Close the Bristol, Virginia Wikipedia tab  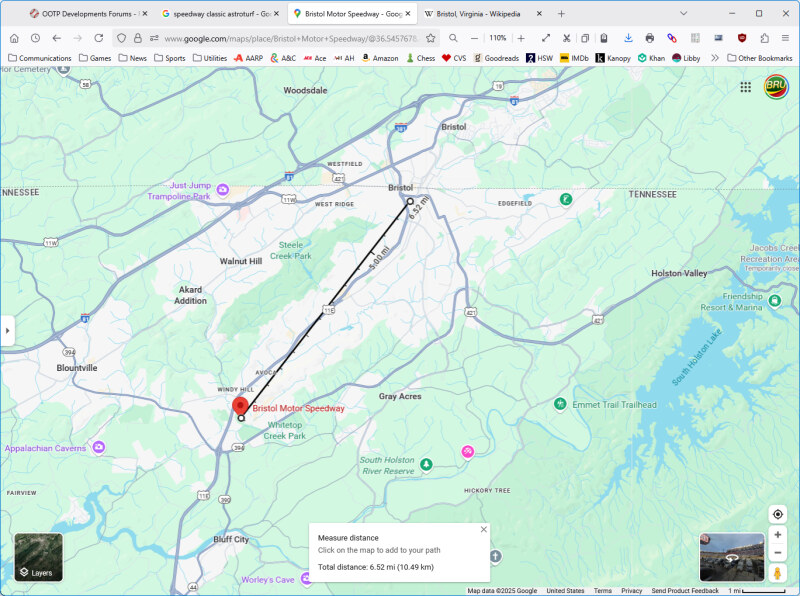coord(539,14)
